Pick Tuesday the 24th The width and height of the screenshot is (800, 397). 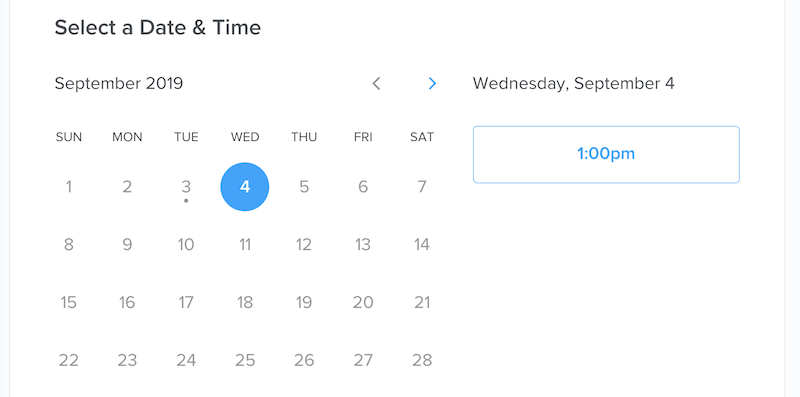(x=186, y=360)
